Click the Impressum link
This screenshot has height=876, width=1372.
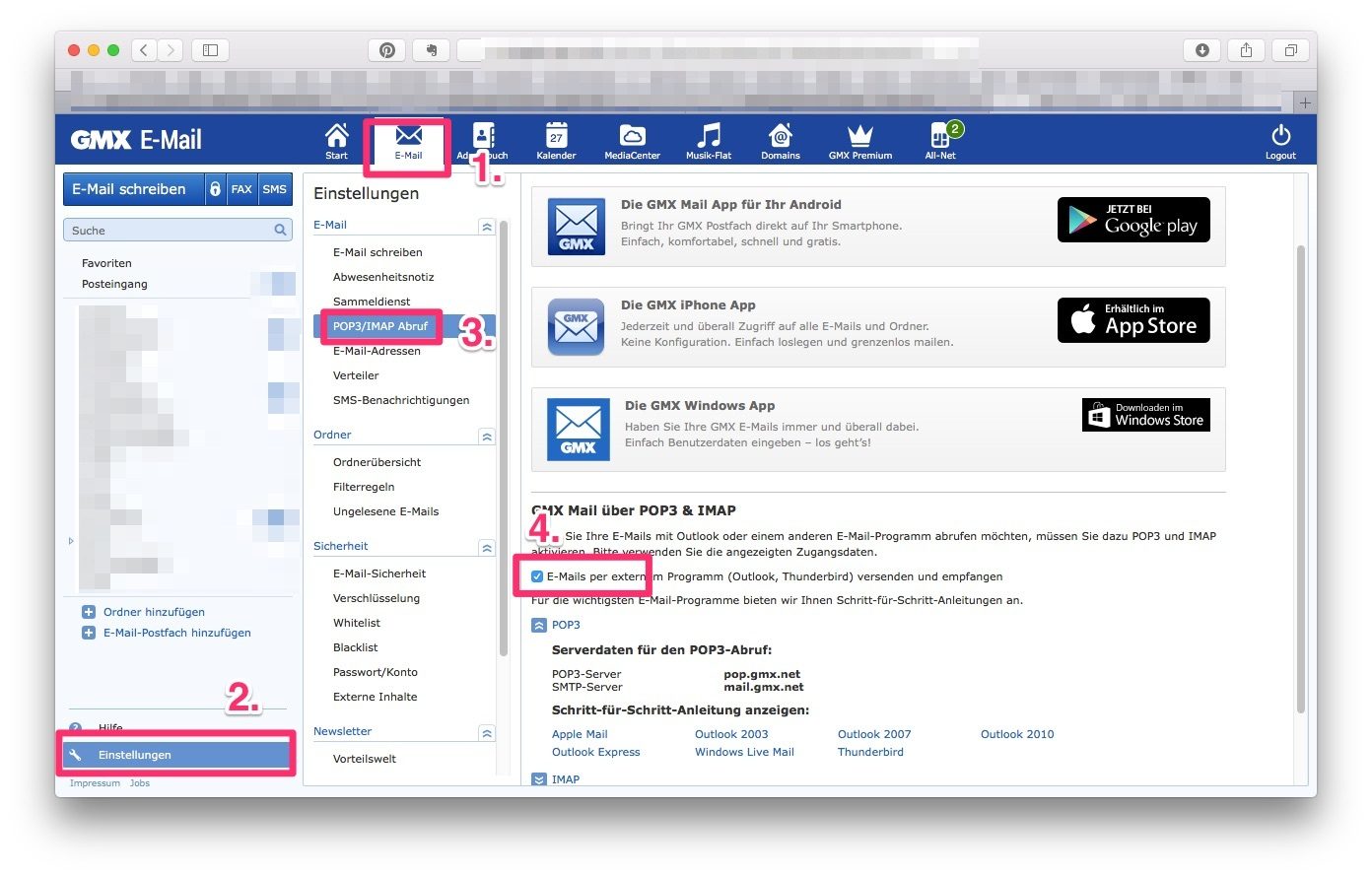[x=95, y=783]
